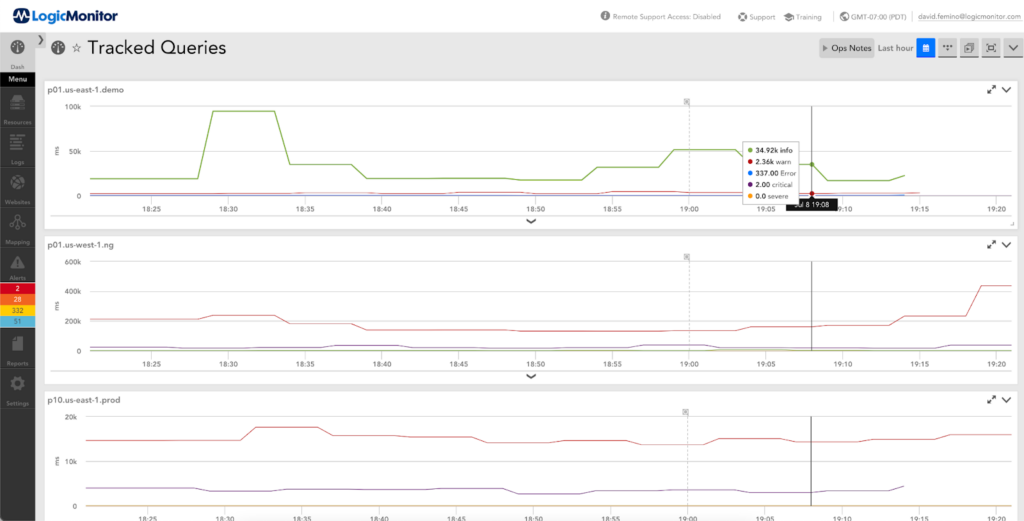Open the Support link
This screenshot has width=1024, height=521.
pos(756,16)
